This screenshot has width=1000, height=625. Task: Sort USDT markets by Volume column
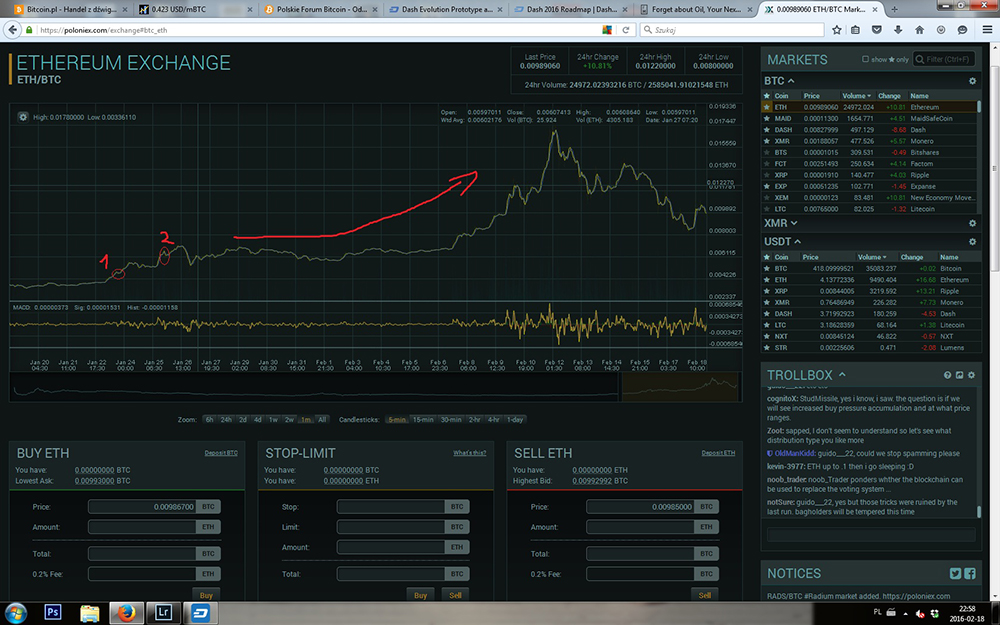click(871, 257)
